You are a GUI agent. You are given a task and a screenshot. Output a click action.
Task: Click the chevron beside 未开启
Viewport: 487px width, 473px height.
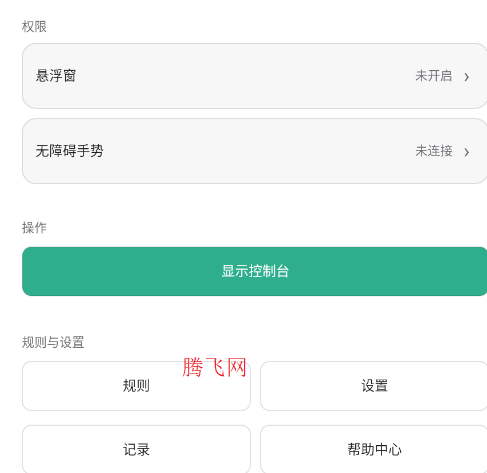coord(467,77)
